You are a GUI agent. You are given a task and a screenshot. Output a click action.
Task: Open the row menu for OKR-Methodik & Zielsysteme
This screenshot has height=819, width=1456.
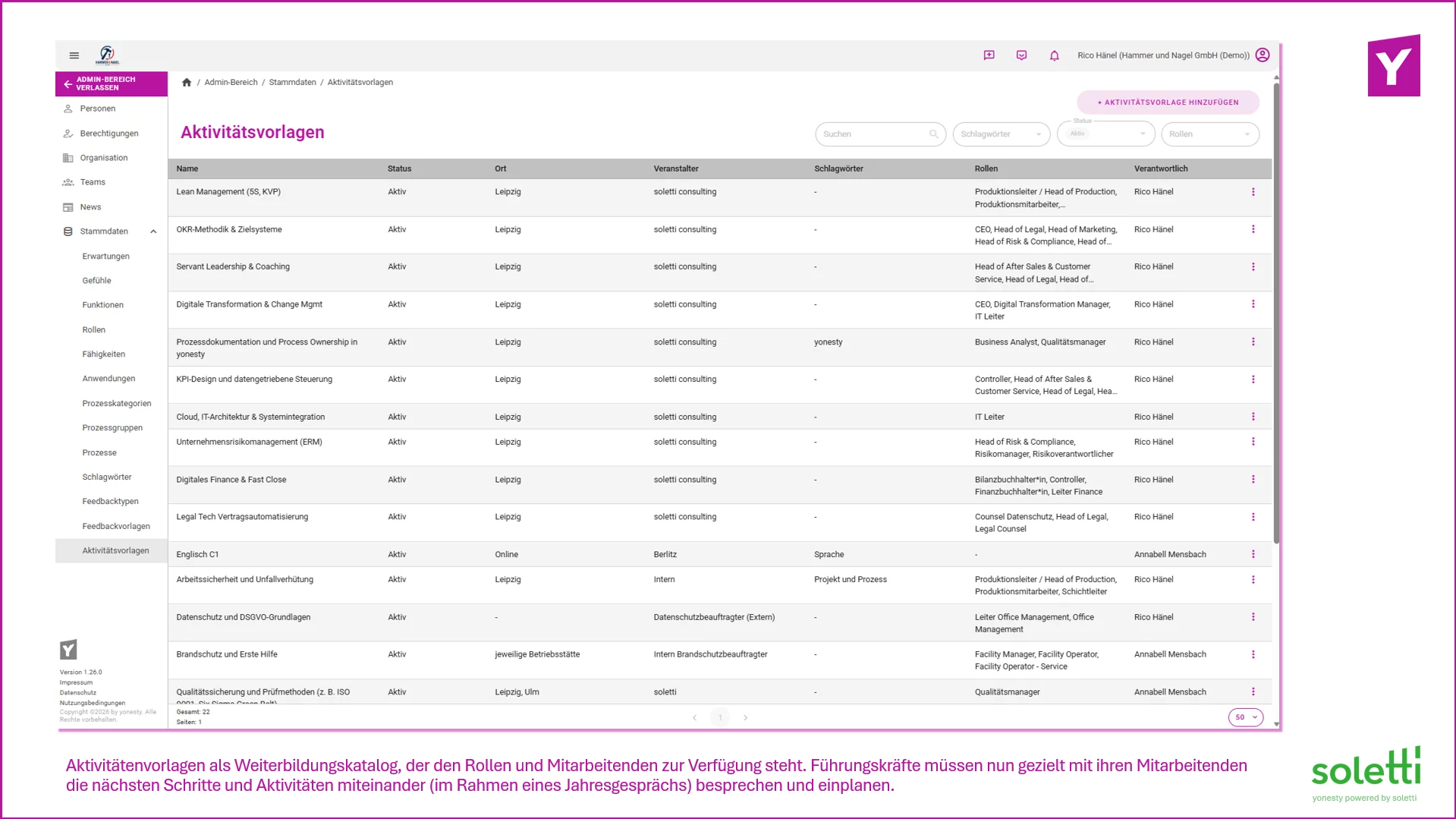(x=1253, y=229)
